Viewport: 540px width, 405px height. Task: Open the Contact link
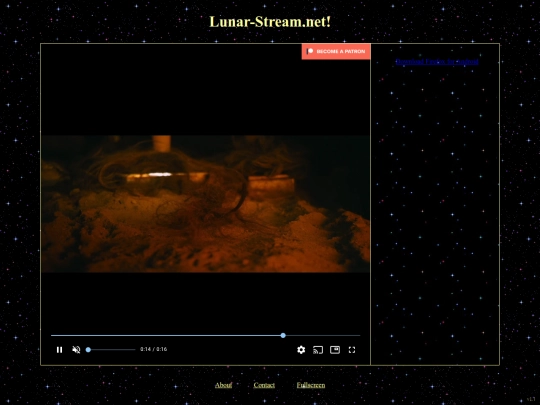(x=264, y=385)
